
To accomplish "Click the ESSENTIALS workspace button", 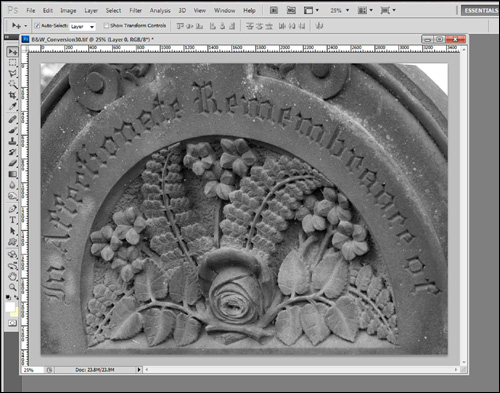I will click(480, 11).
